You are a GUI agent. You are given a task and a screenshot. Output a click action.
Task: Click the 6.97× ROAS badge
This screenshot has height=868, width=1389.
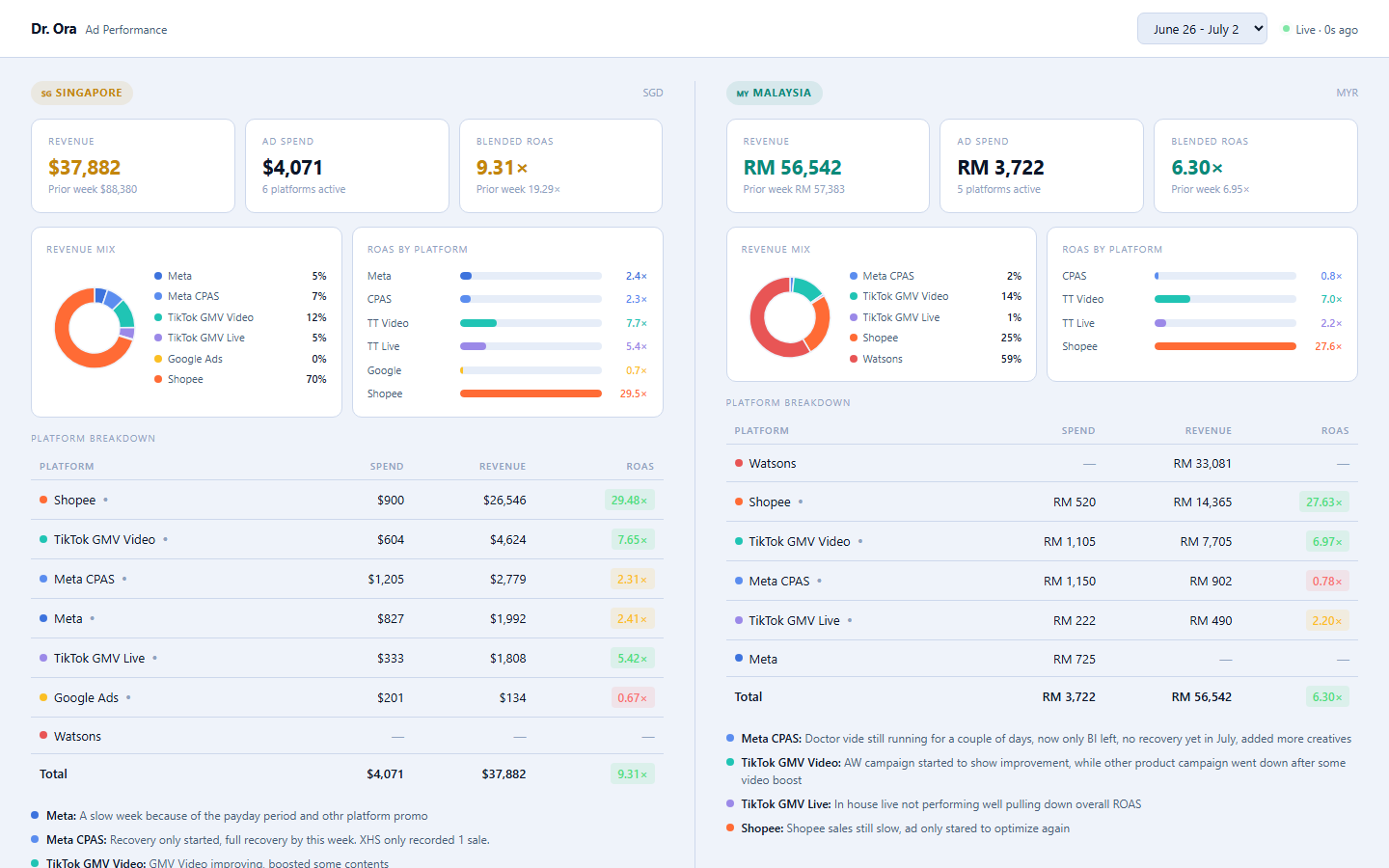tap(1328, 541)
